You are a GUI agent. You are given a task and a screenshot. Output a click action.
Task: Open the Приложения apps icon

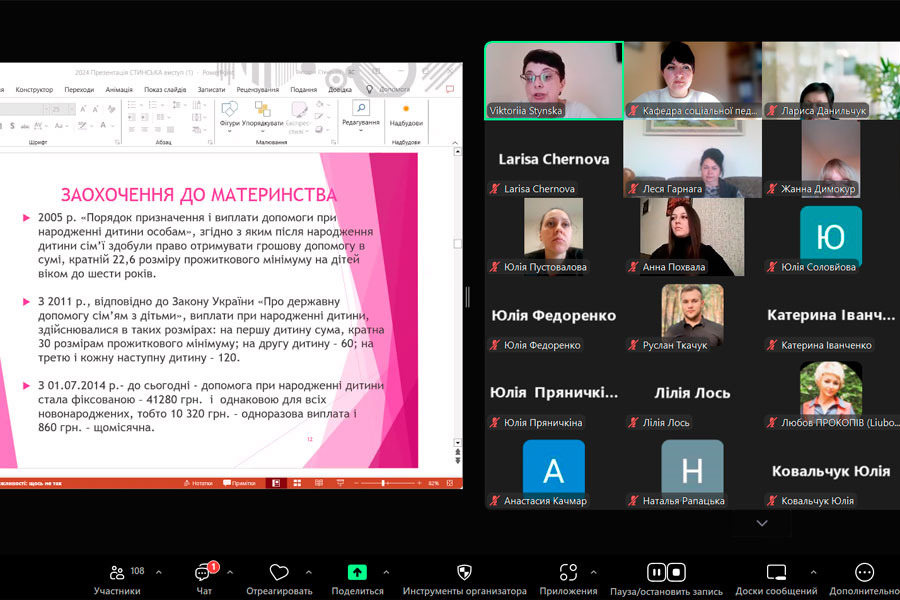pos(568,573)
